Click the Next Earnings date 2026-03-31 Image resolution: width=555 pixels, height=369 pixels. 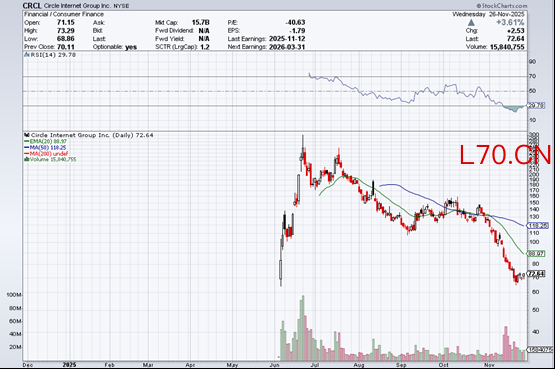287,47
